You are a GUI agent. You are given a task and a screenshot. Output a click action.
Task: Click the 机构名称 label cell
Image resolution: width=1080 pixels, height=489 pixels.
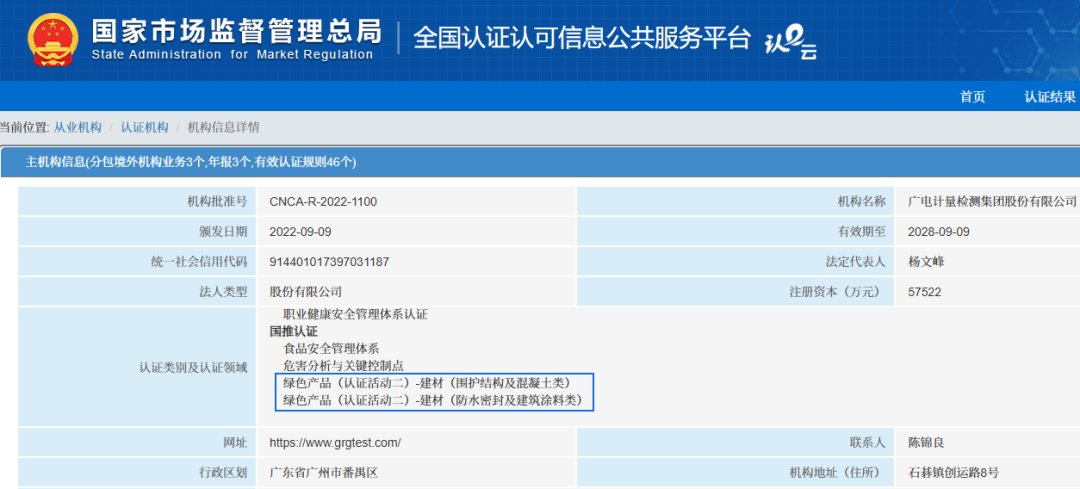[x=738, y=201]
